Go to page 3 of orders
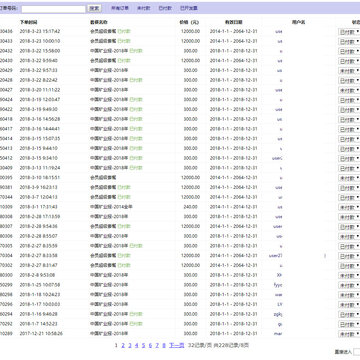 130,345
